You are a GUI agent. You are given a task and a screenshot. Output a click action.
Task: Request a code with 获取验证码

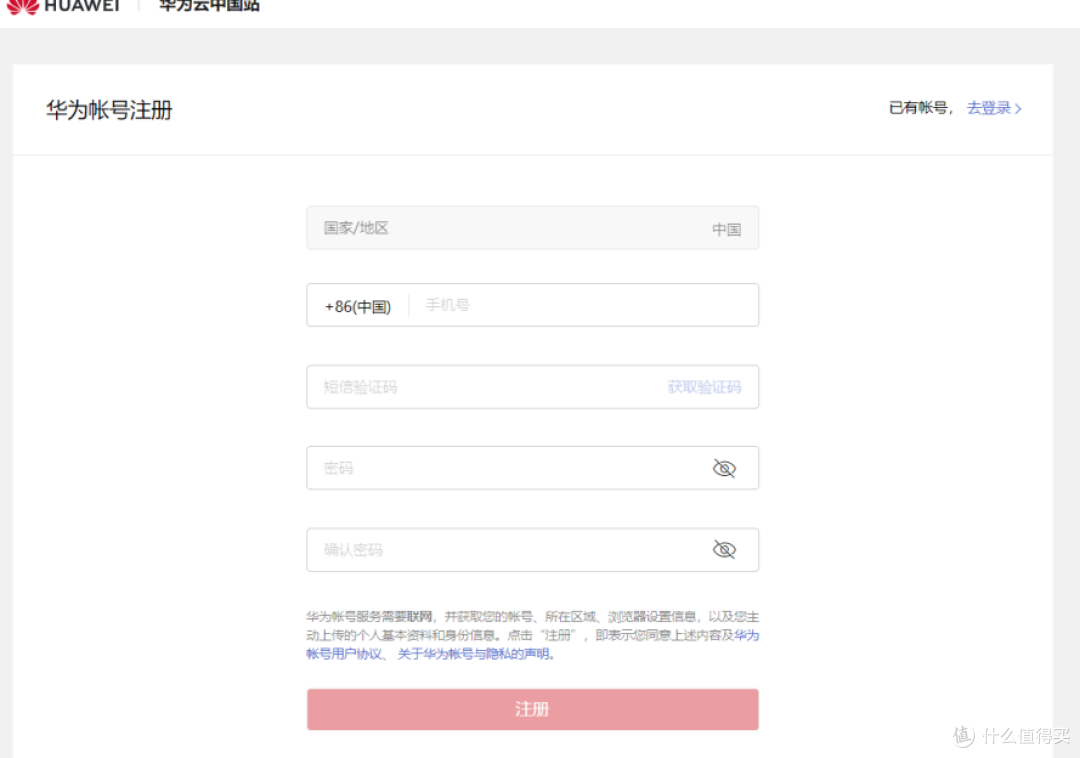click(704, 387)
